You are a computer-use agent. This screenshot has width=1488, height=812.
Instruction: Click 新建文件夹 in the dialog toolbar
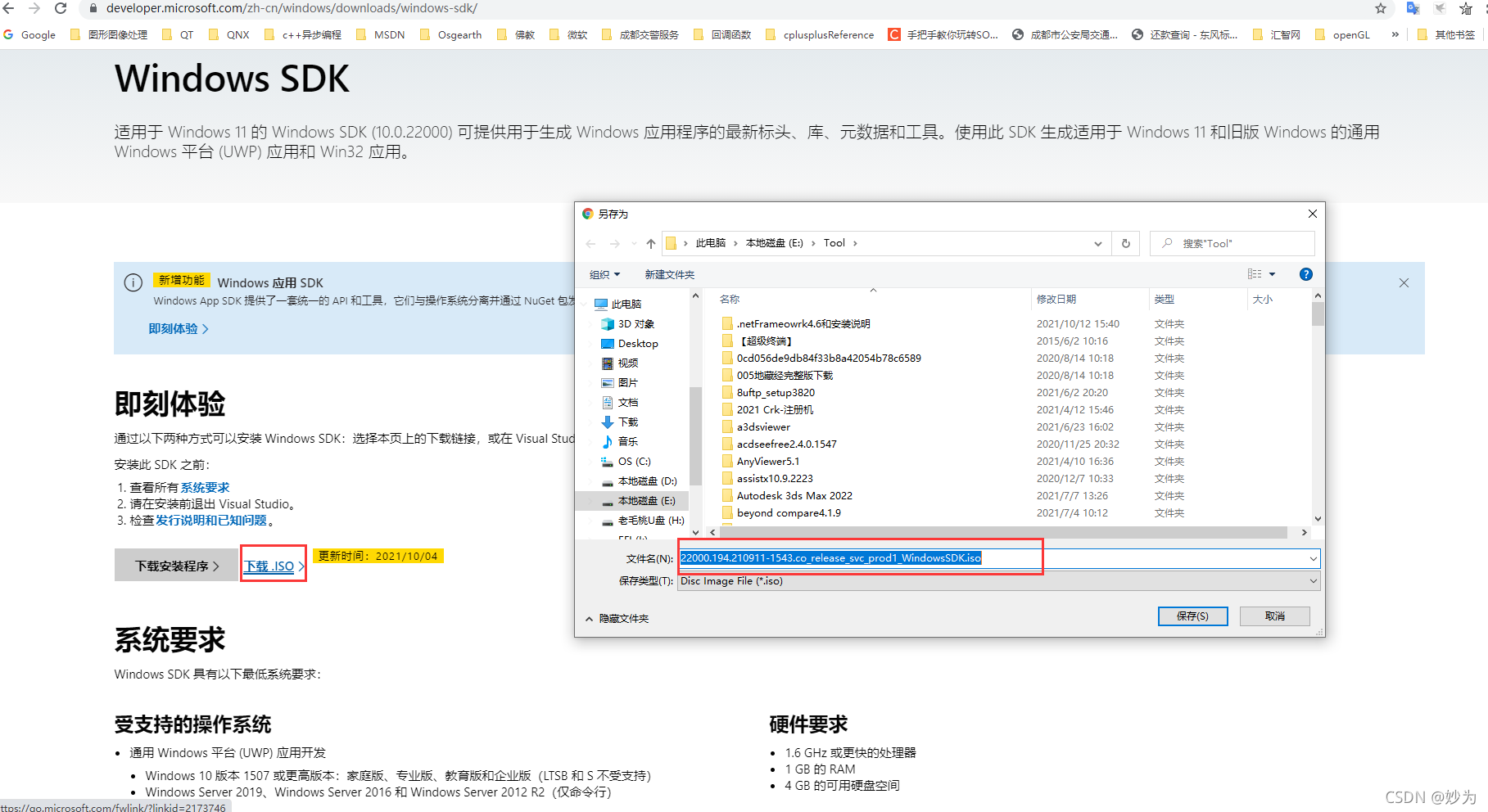(669, 275)
